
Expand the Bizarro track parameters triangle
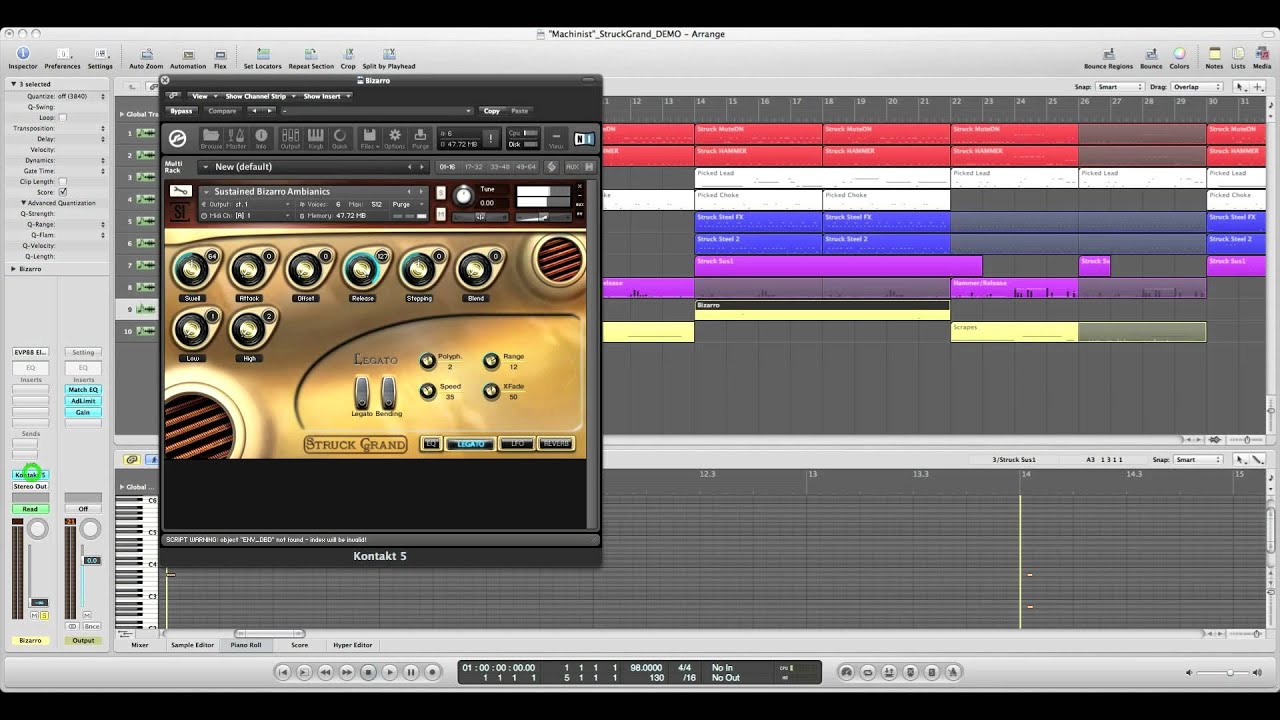[x=13, y=269]
